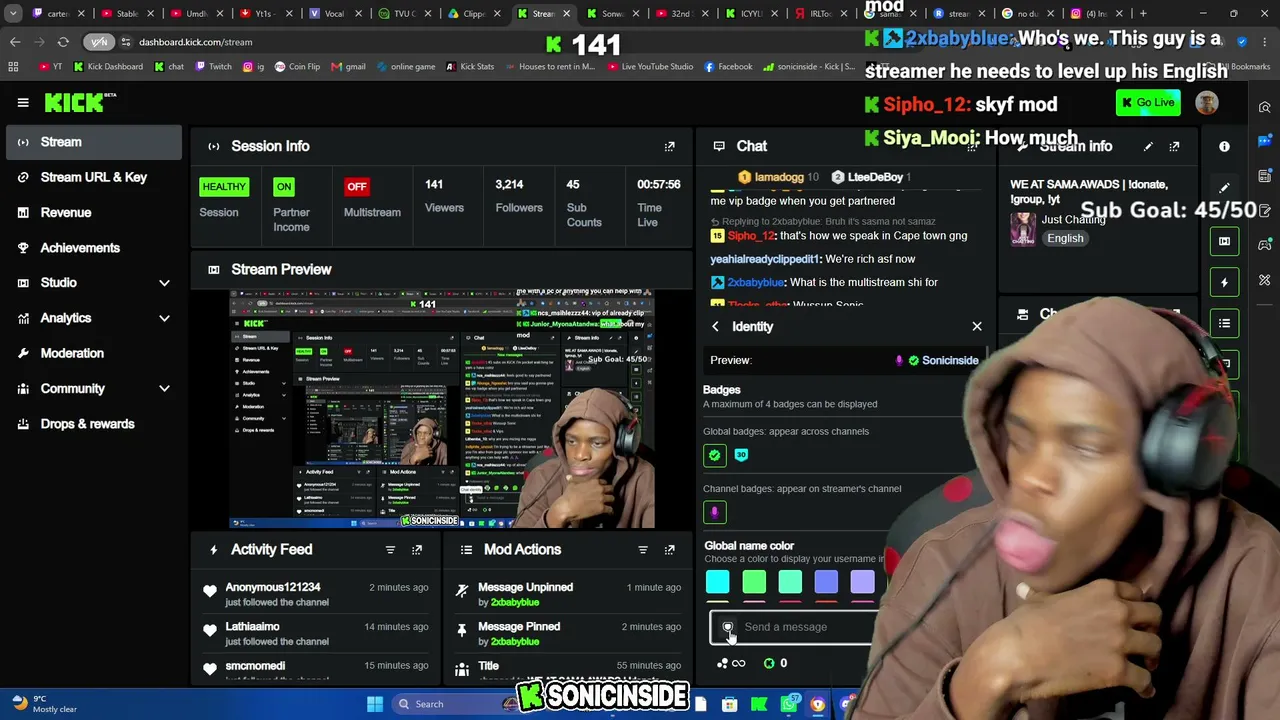Open the Coin Flip bookmark
Viewport: 1280px width, 720px height.
297,67
